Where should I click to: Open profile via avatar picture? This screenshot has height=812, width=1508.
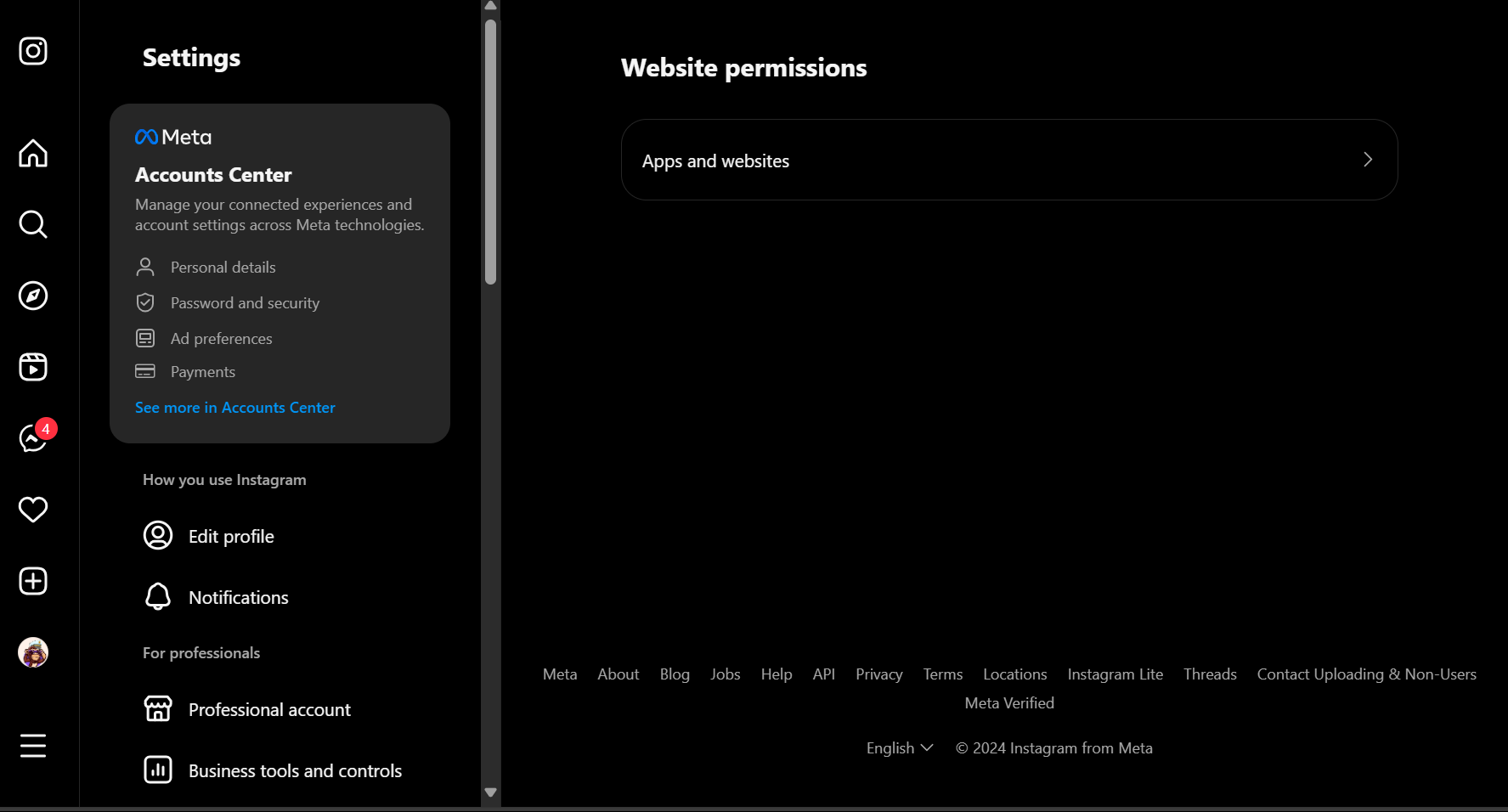pos(33,652)
